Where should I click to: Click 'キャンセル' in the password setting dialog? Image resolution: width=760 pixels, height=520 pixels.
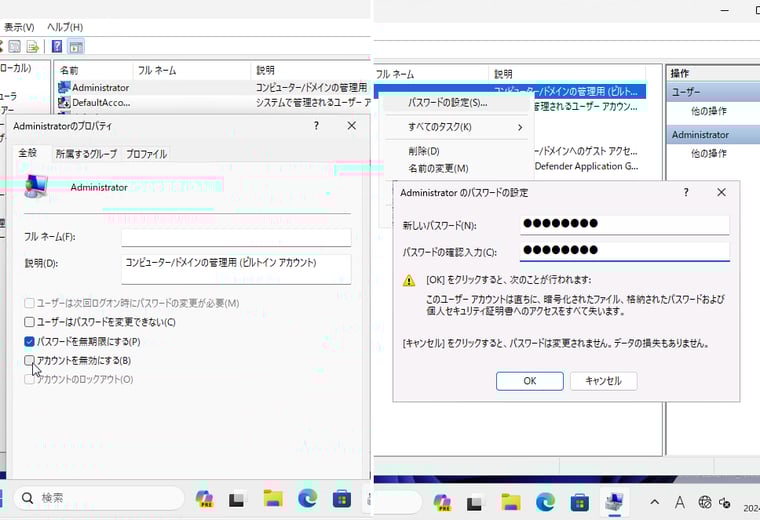tap(603, 381)
